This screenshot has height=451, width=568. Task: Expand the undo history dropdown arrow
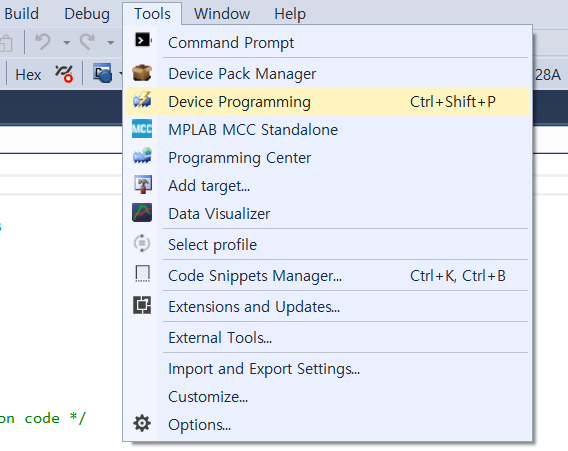(66, 43)
